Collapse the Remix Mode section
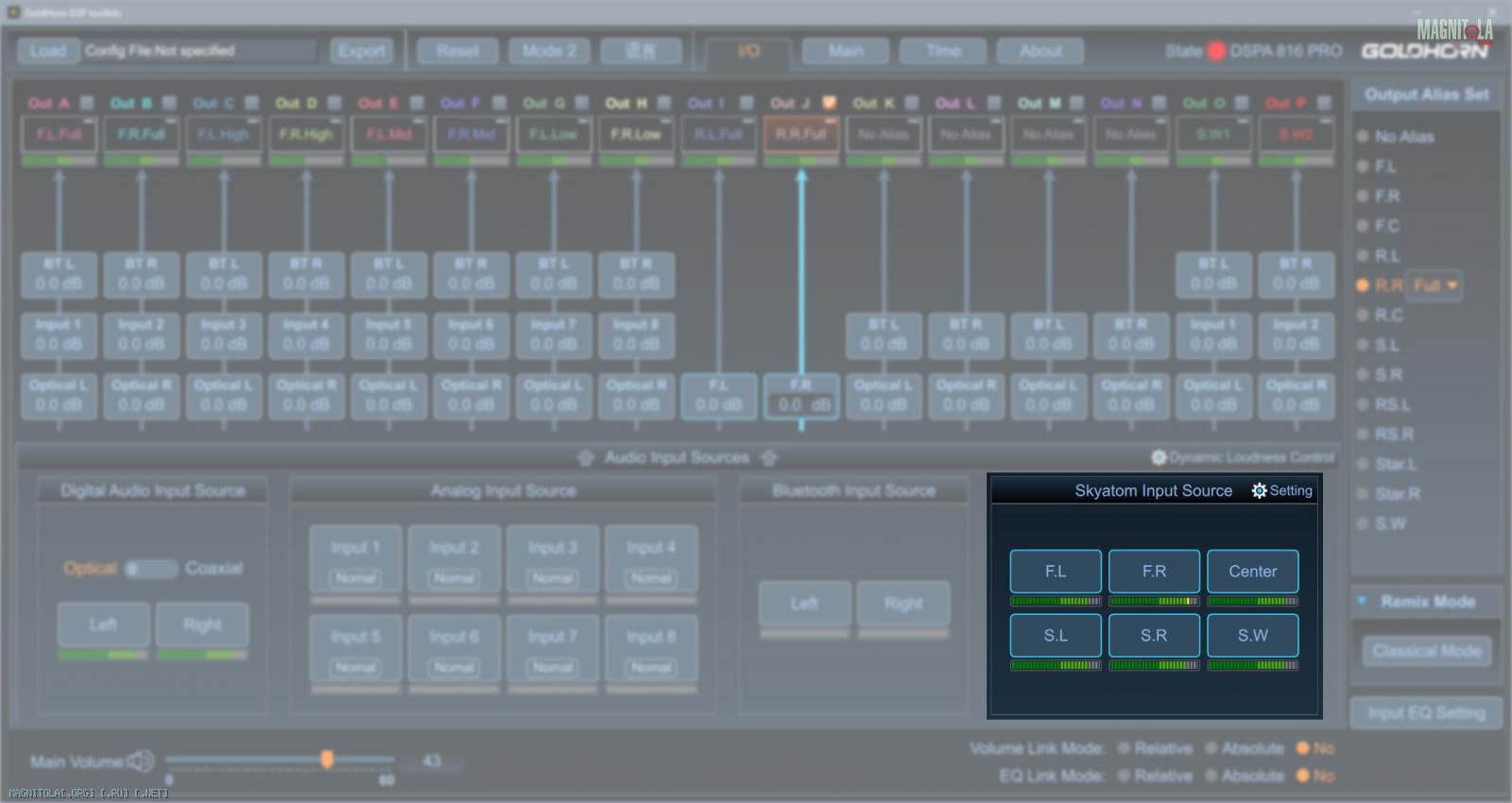 (1363, 601)
